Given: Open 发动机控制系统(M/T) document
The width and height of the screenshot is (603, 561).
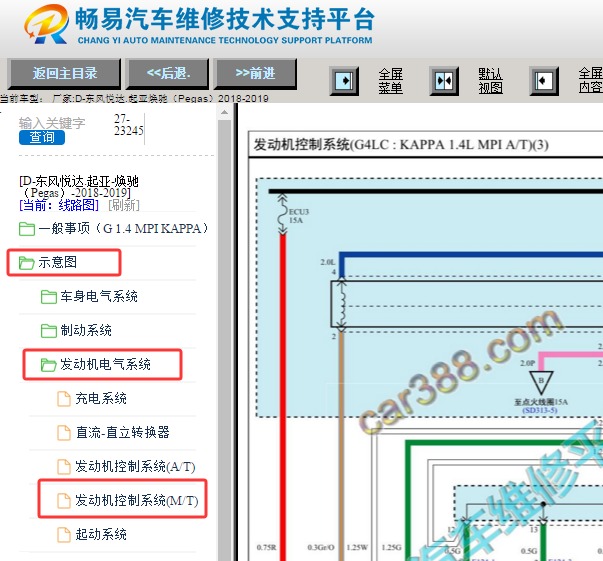Looking at the screenshot, I should 137,500.
